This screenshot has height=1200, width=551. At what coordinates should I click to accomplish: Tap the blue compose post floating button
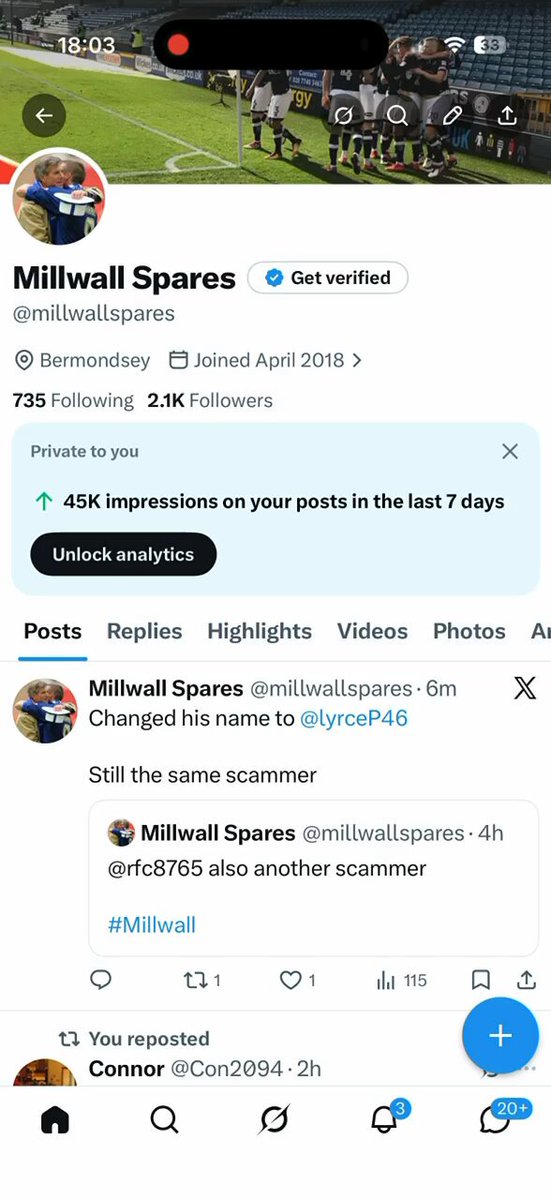point(500,1036)
